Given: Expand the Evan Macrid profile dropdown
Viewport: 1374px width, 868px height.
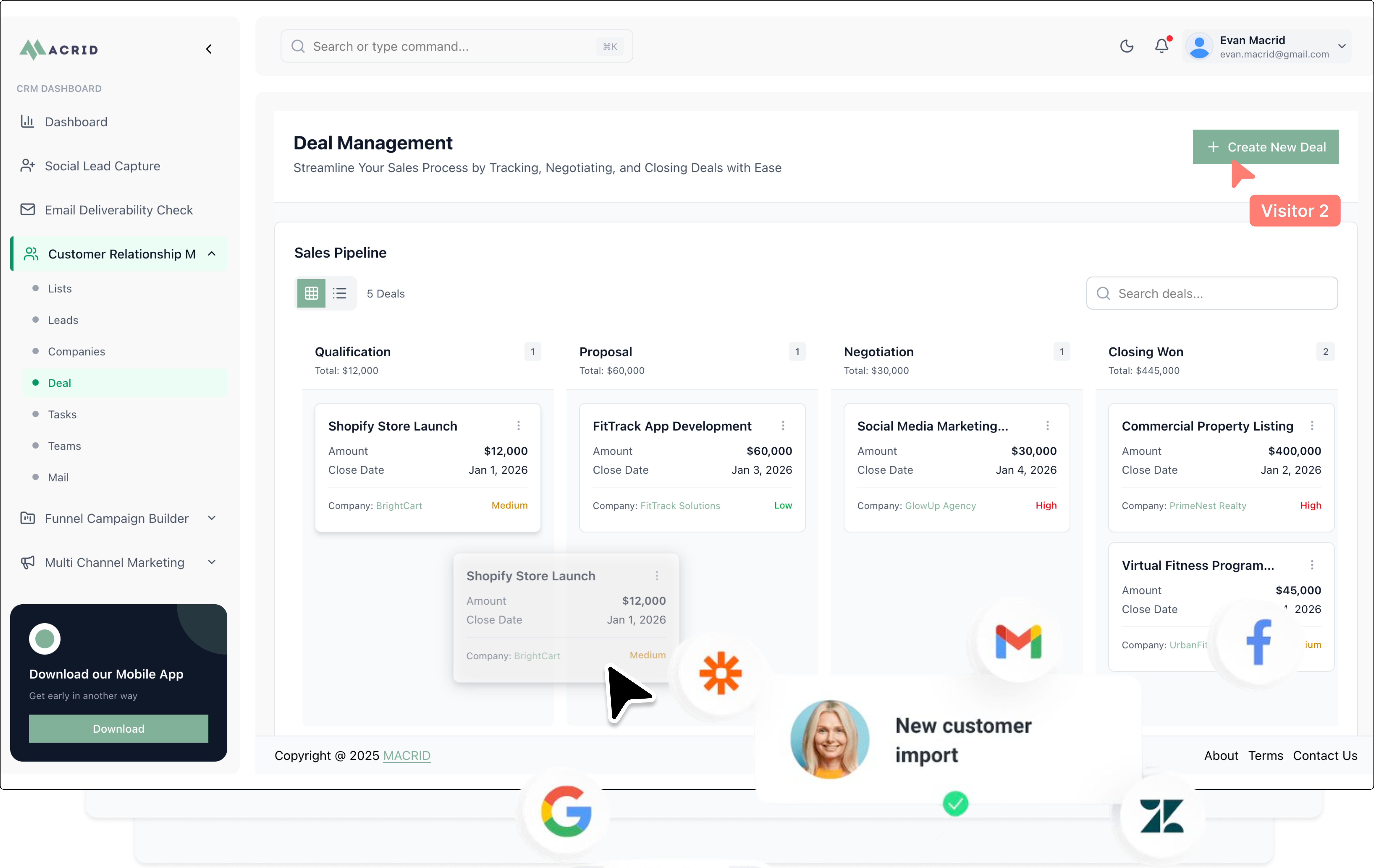Looking at the screenshot, I should 1341,46.
